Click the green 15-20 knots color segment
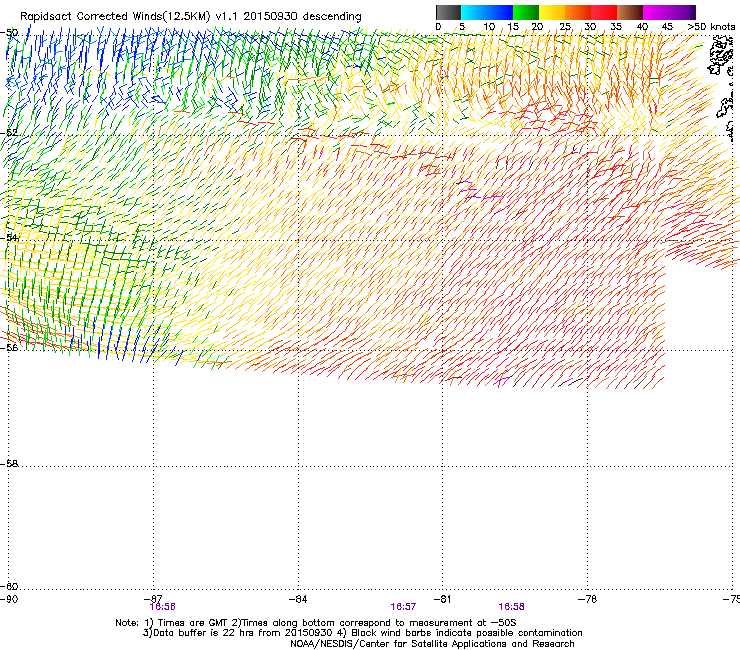740x650 pixels. [526, 12]
